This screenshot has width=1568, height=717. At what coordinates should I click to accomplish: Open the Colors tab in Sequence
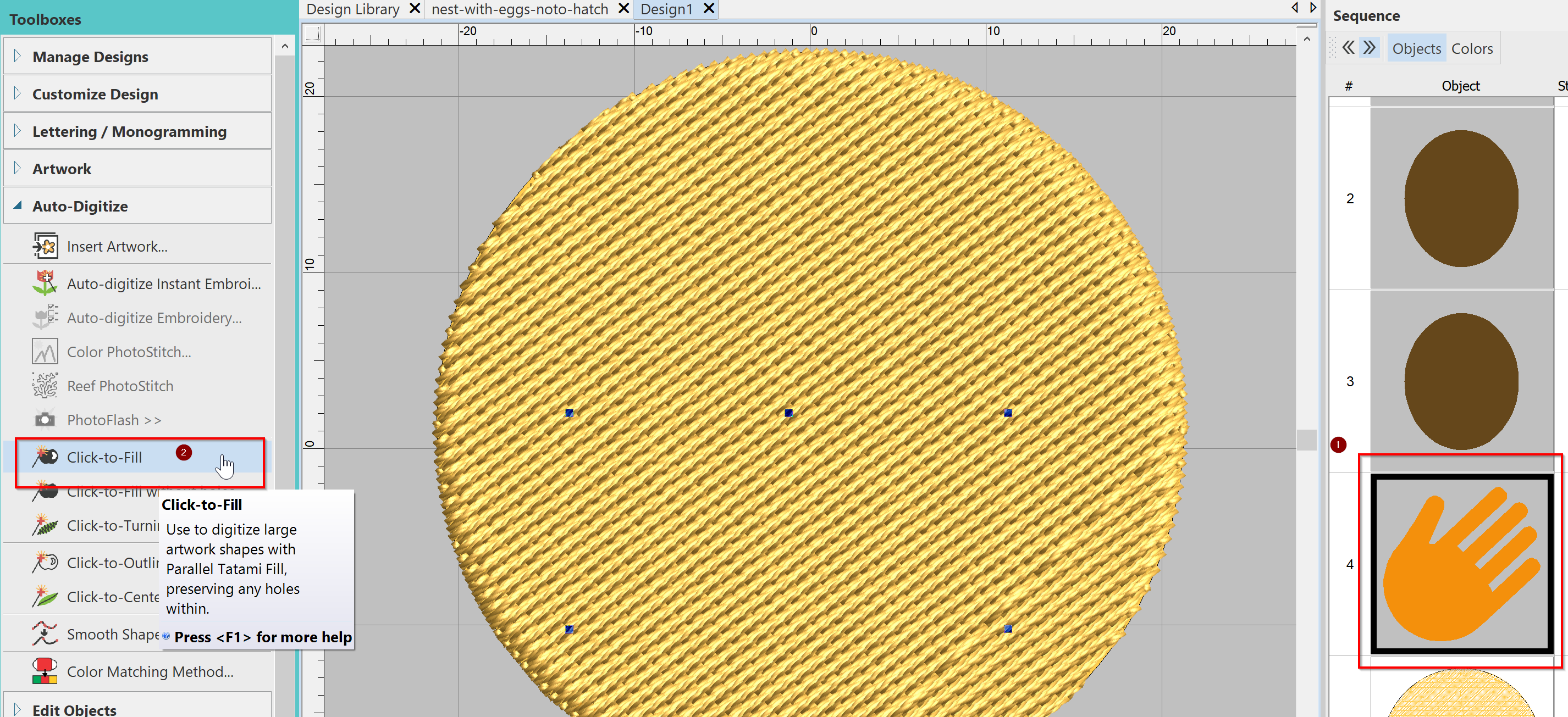(x=1471, y=48)
